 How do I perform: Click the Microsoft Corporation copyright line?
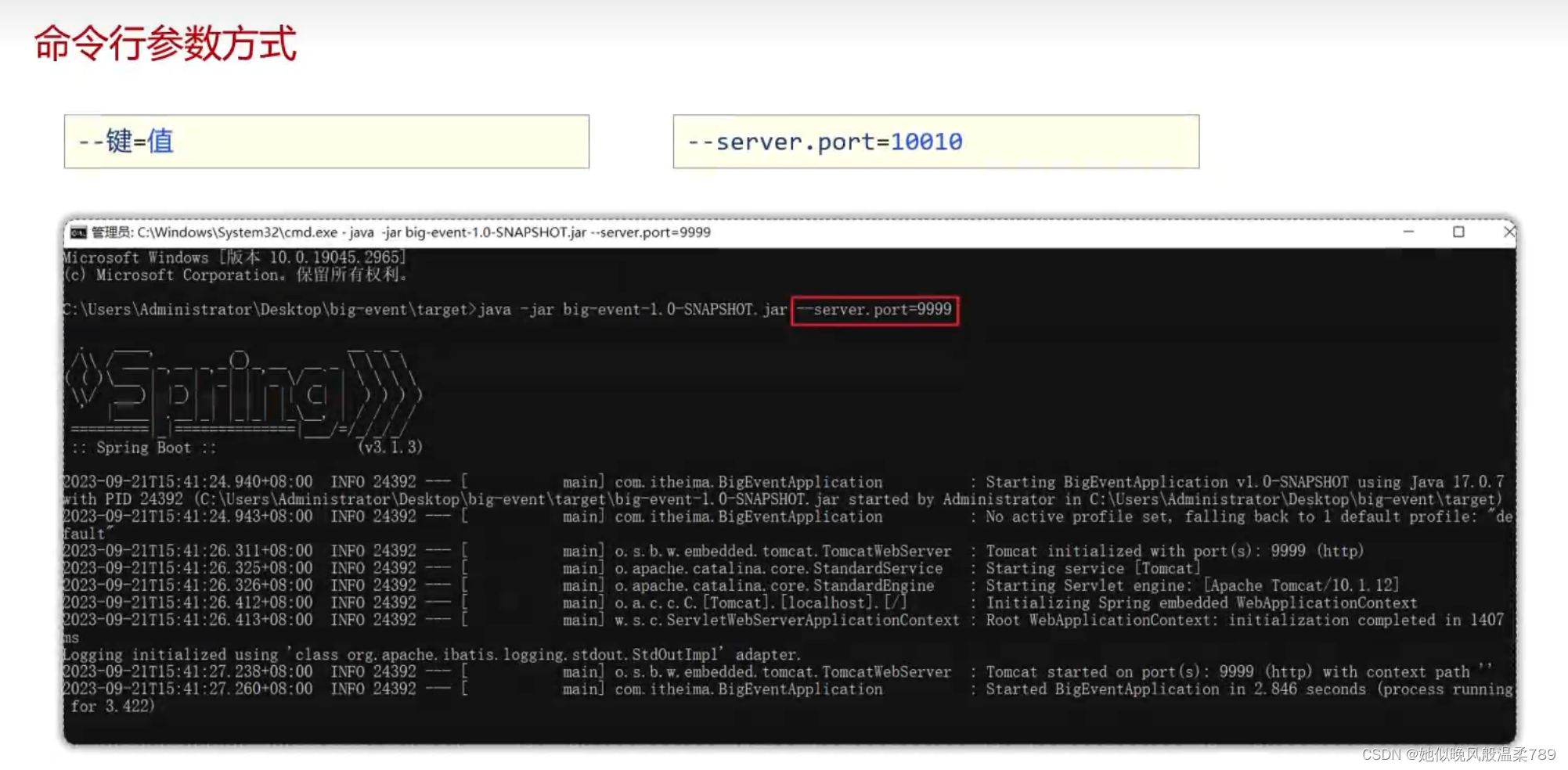pos(236,275)
